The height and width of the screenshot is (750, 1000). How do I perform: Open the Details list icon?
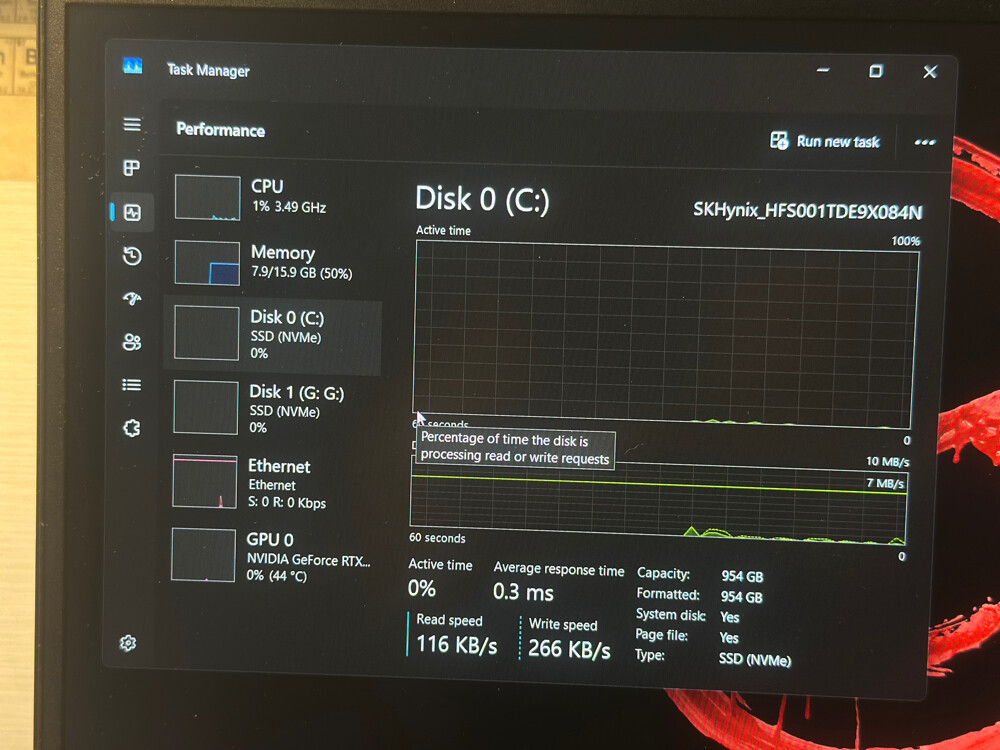(131, 385)
